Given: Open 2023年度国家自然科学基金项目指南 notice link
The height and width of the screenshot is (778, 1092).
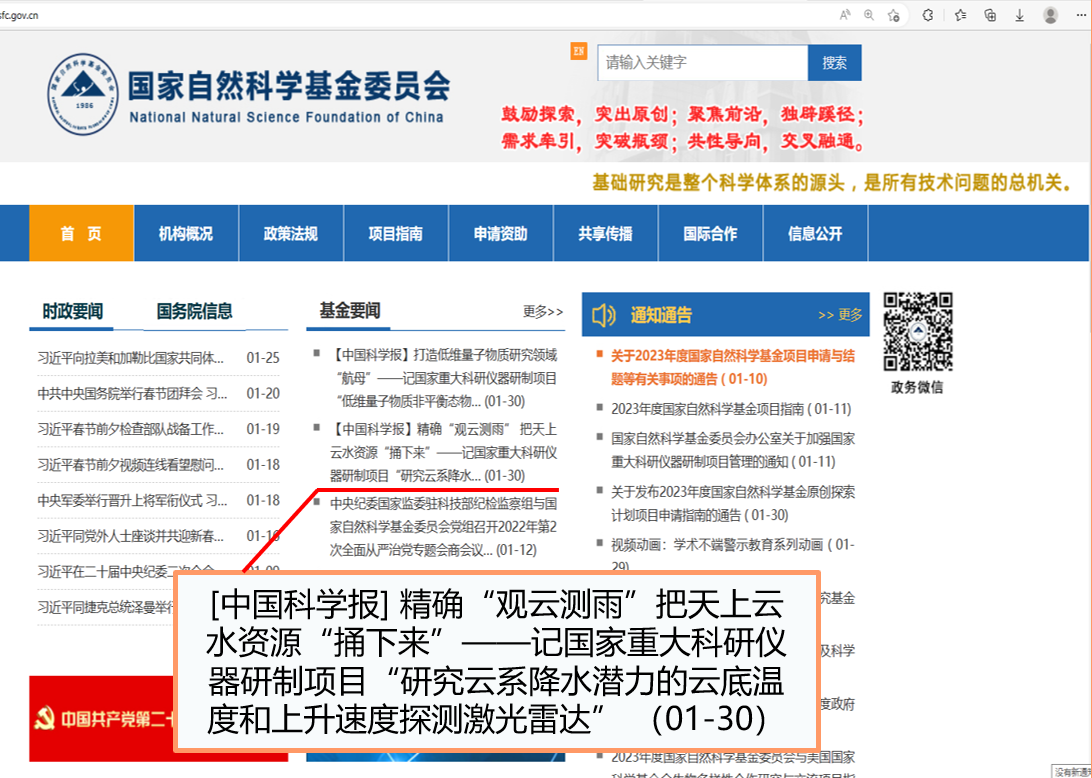Looking at the screenshot, I should tap(730, 408).
